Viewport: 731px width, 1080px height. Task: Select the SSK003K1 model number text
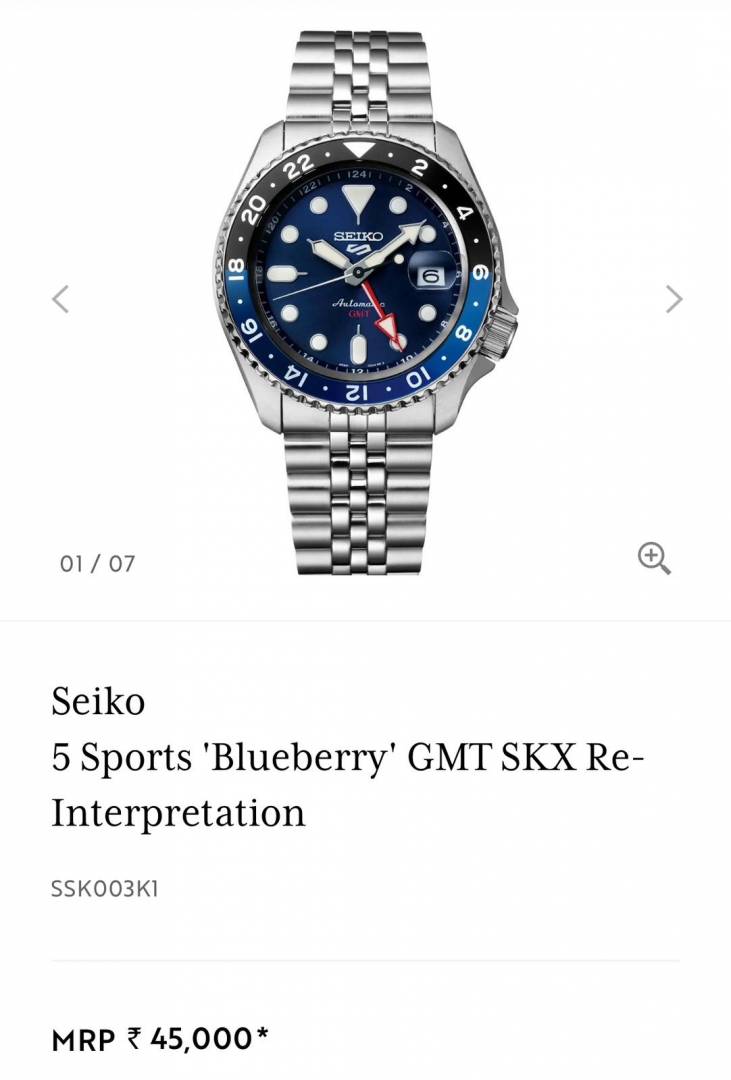click(104, 888)
